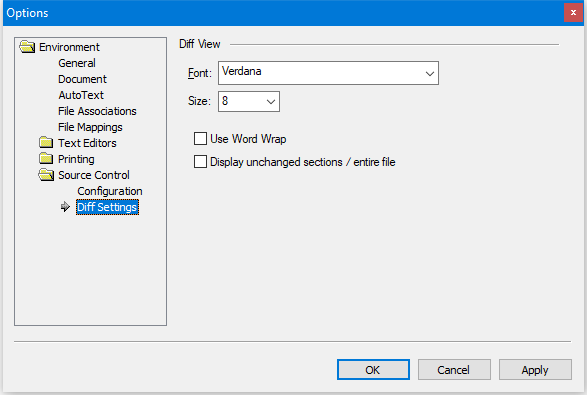The image size is (587, 395).
Task: Select File Mappings in the tree
Action: click(90, 127)
